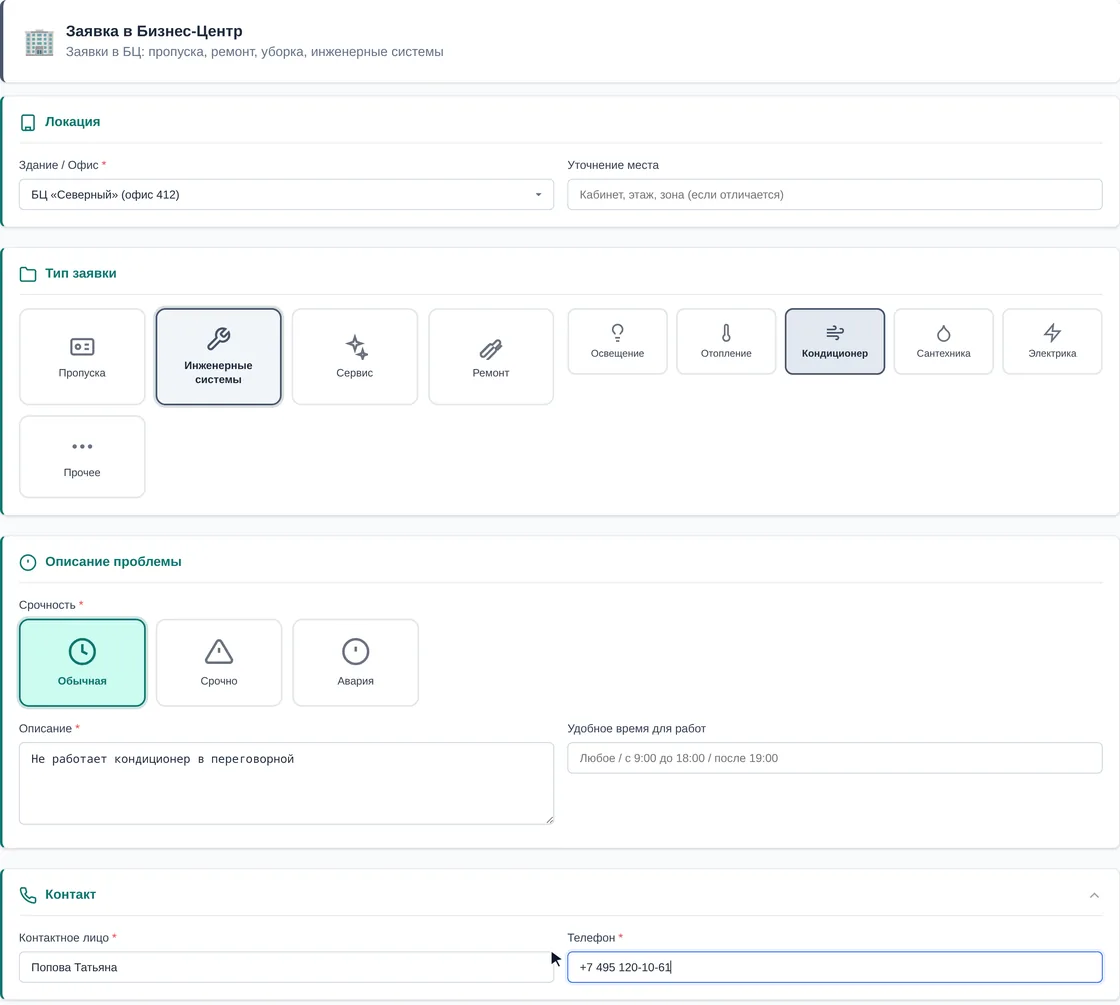
Task: Select the Пропуска request type card
Action: [82, 356]
